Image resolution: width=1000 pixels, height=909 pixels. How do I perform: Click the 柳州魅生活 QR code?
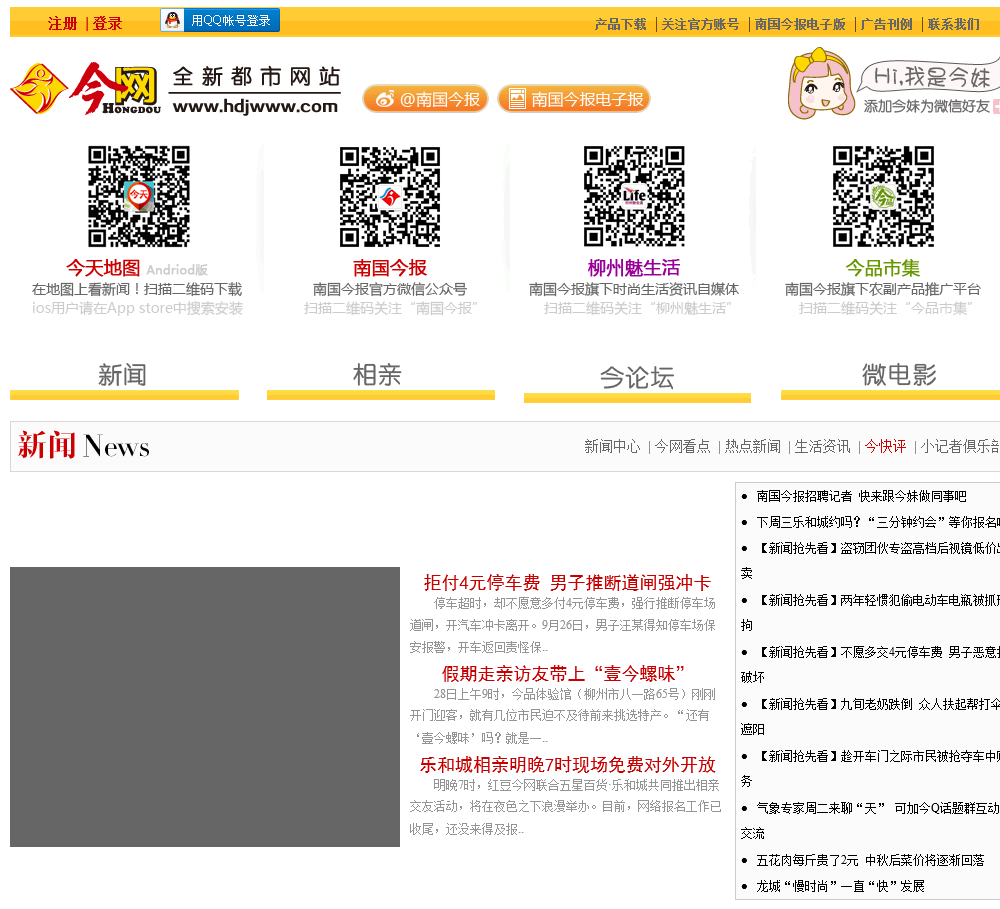(x=634, y=196)
